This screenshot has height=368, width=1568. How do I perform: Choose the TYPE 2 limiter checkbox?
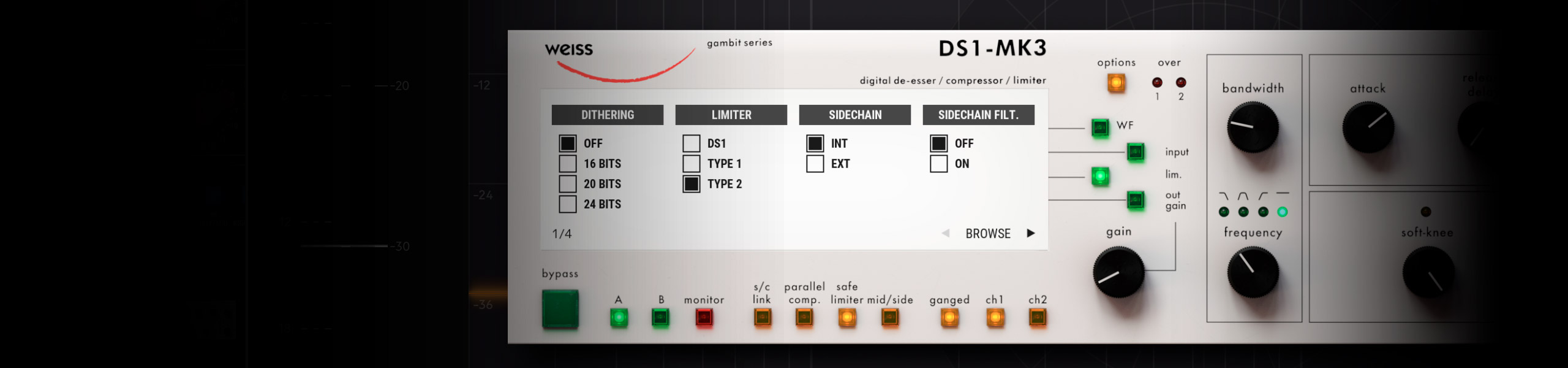click(x=692, y=184)
